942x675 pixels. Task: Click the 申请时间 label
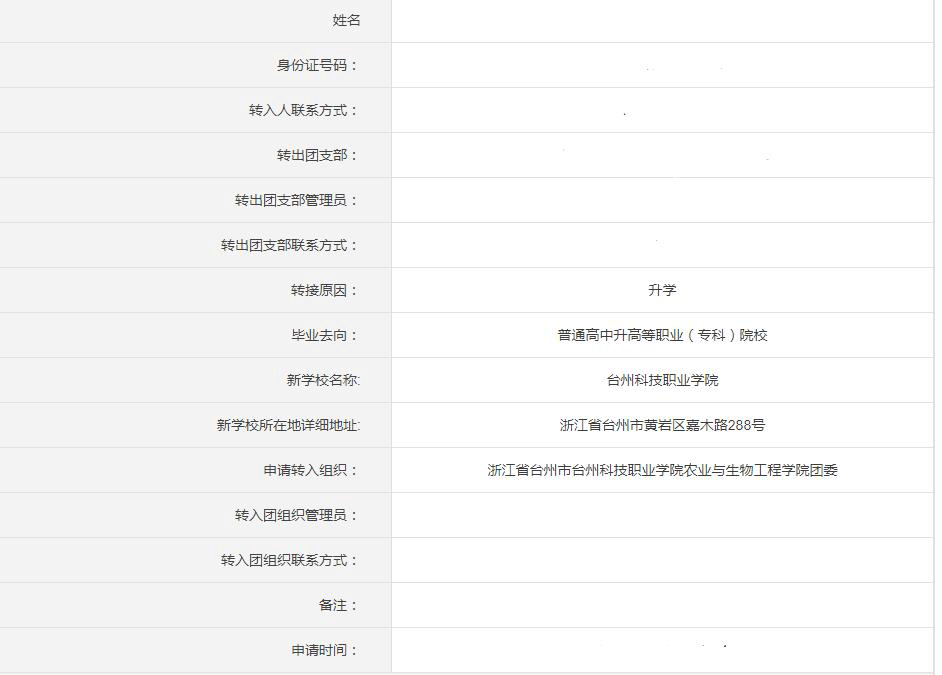[324, 650]
